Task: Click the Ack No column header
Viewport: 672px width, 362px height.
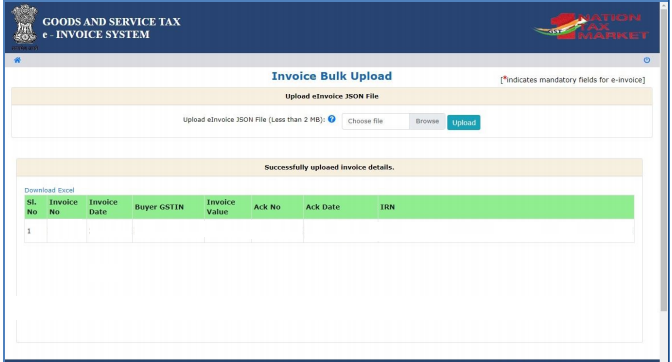Action: tap(277, 207)
